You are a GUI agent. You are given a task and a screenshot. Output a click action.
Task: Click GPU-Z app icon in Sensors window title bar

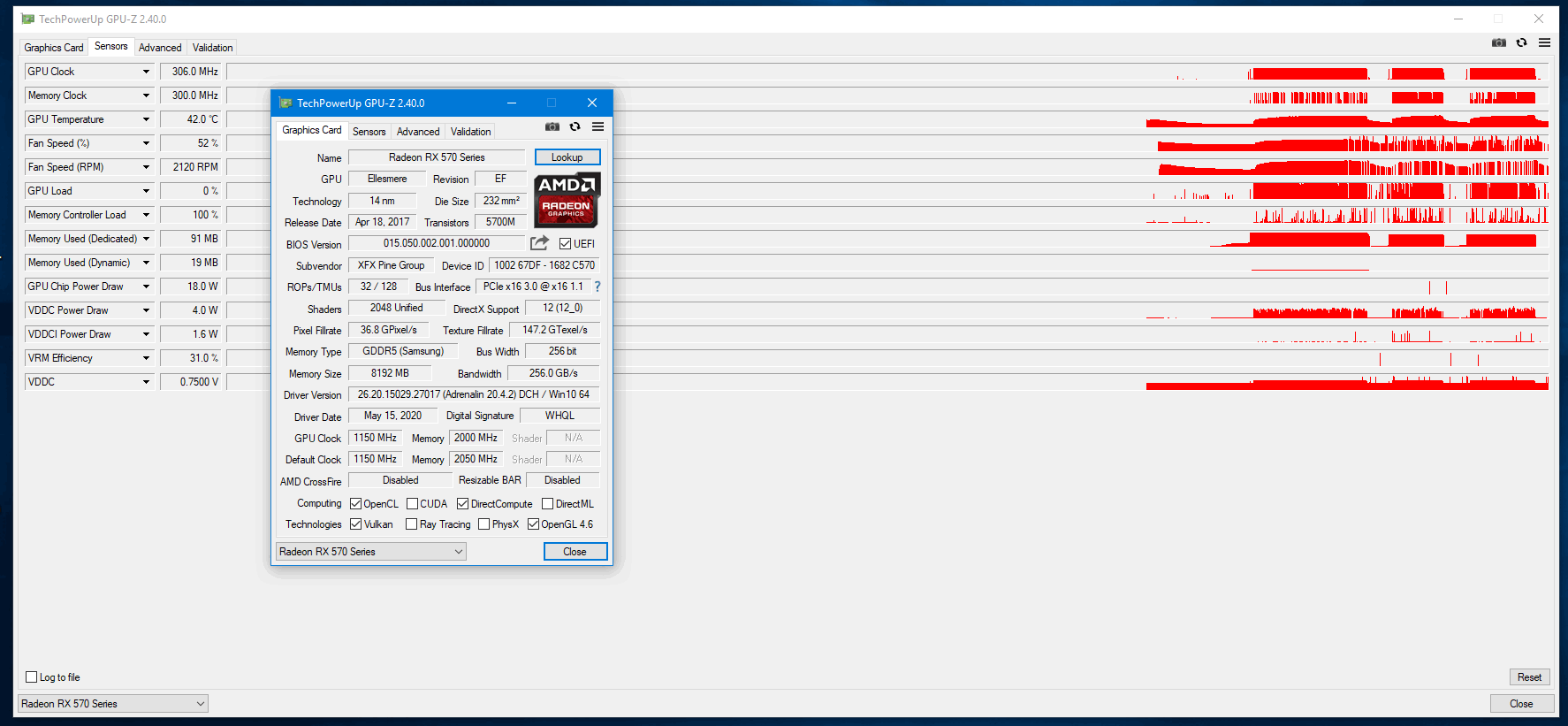(28, 19)
